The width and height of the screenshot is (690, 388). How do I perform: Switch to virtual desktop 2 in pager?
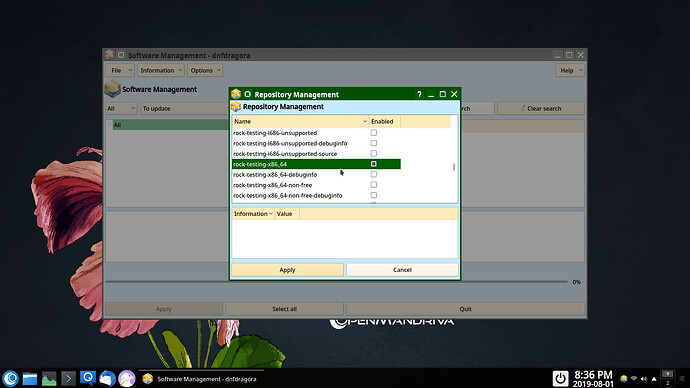tap(668, 383)
